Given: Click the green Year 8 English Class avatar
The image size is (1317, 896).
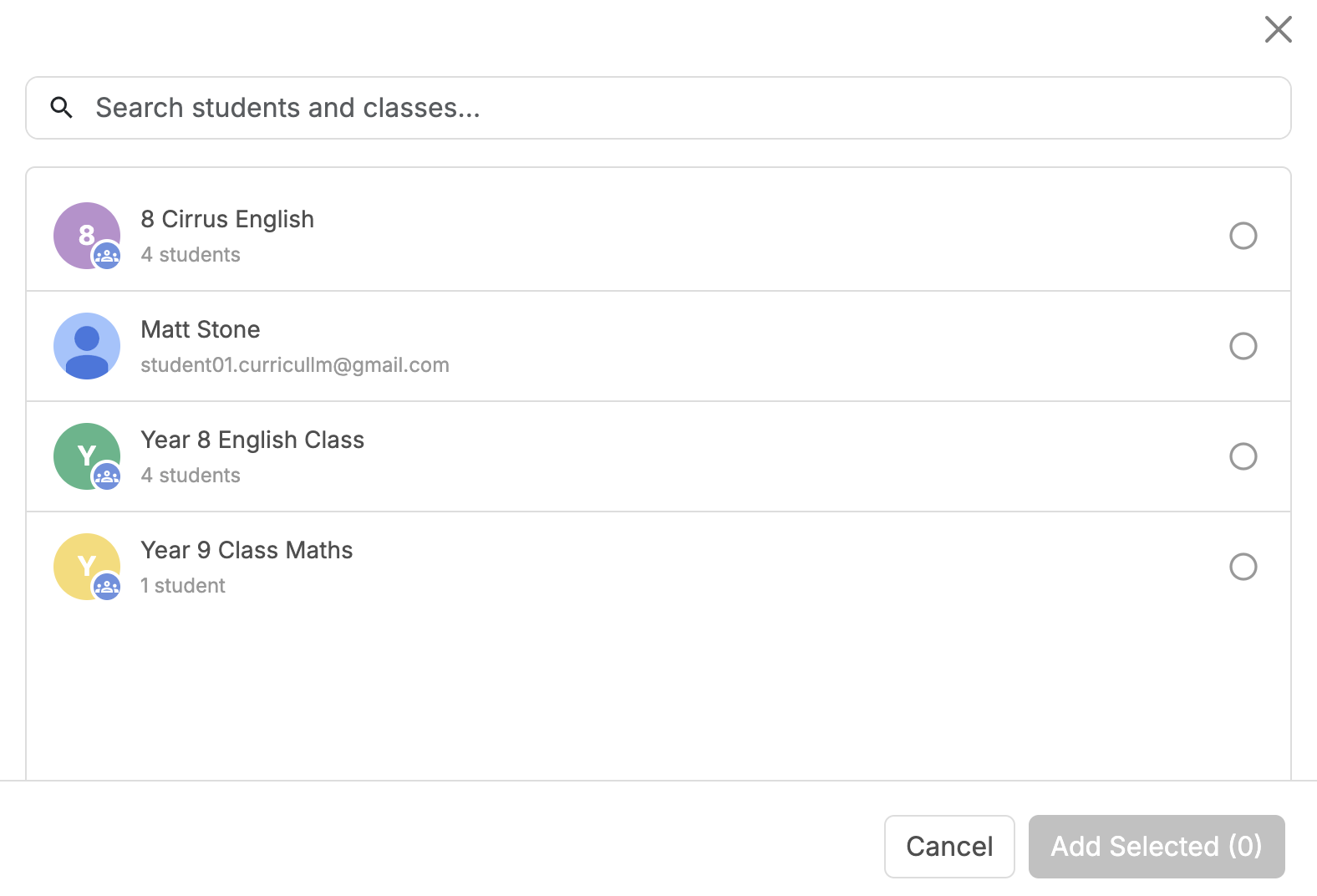Looking at the screenshot, I should [x=81, y=451].
